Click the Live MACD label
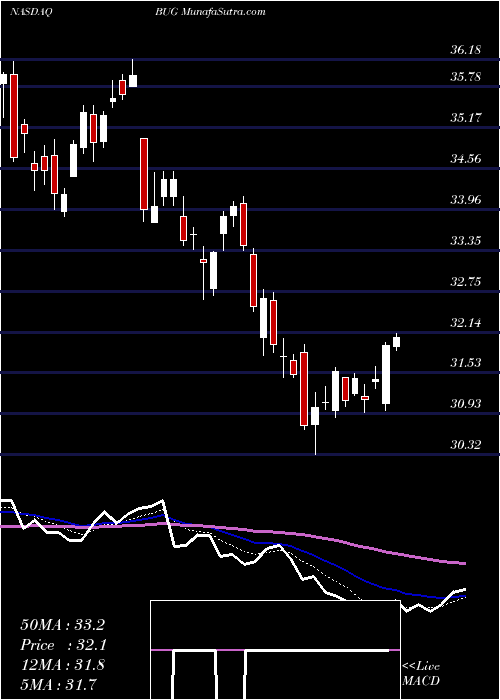 click(421, 673)
